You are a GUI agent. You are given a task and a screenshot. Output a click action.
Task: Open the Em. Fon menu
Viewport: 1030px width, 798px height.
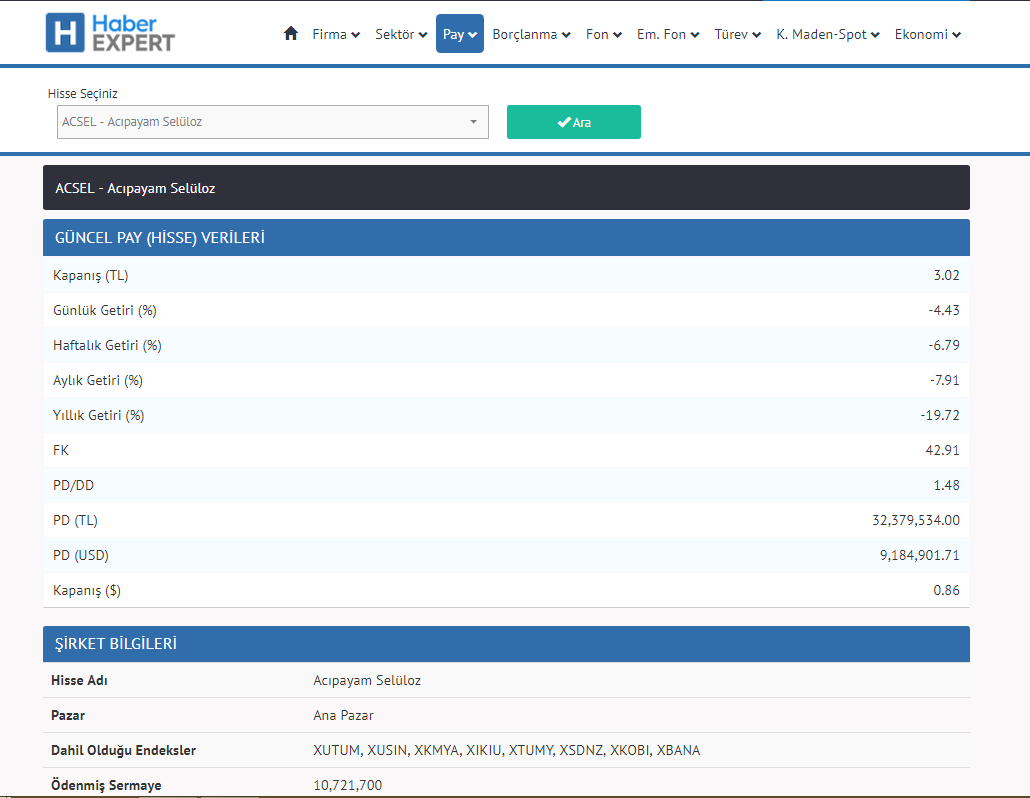point(668,34)
